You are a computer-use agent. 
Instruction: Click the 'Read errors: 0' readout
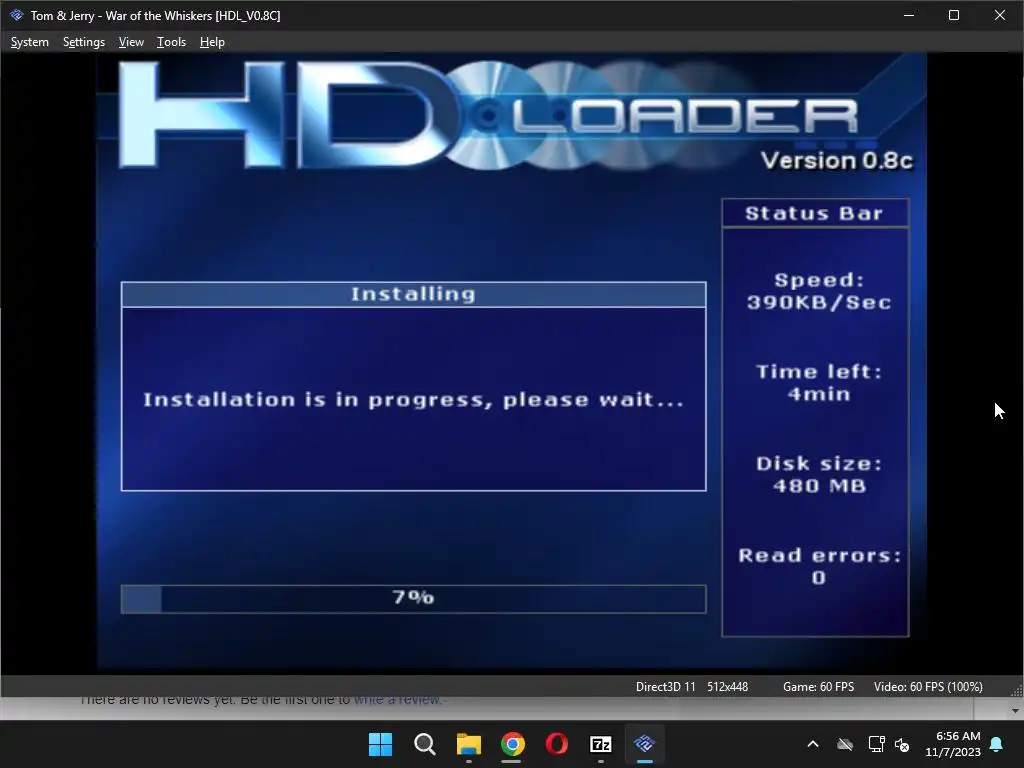point(819,566)
